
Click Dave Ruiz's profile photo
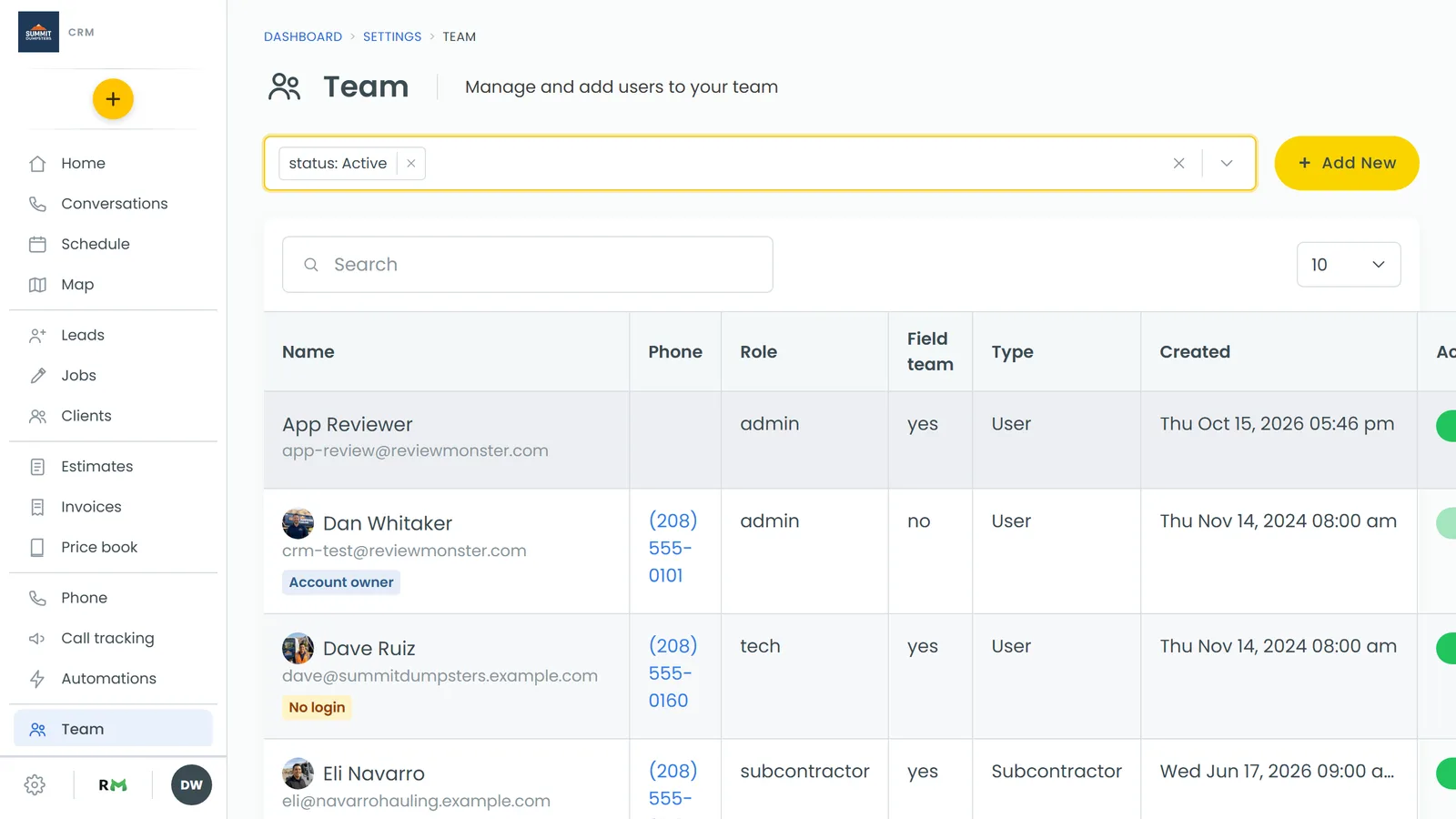click(x=298, y=649)
